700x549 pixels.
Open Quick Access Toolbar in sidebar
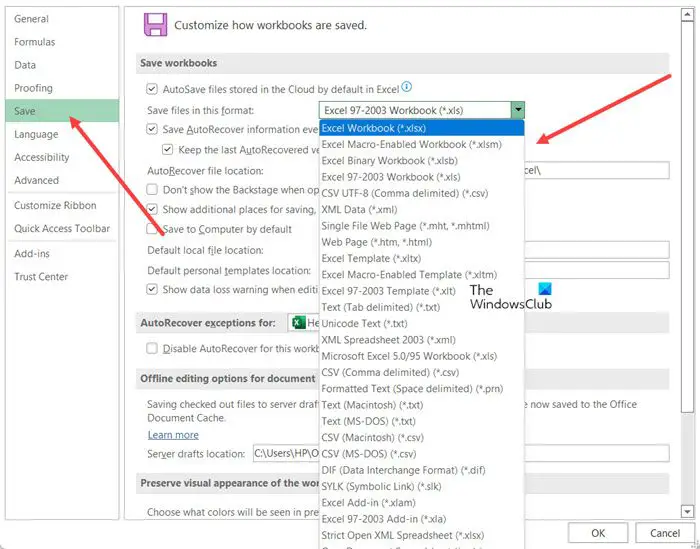62,229
